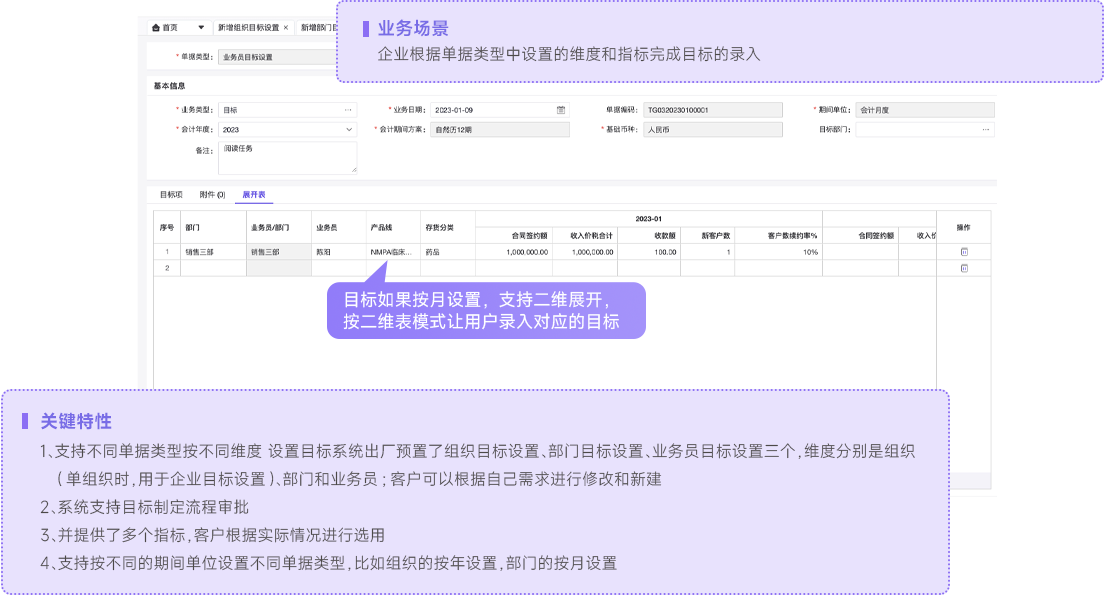The width and height of the screenshot is (1104, 595).
Task: Select the 客户数续约率 cell showing 10%
Action: [x=778, y=252]
